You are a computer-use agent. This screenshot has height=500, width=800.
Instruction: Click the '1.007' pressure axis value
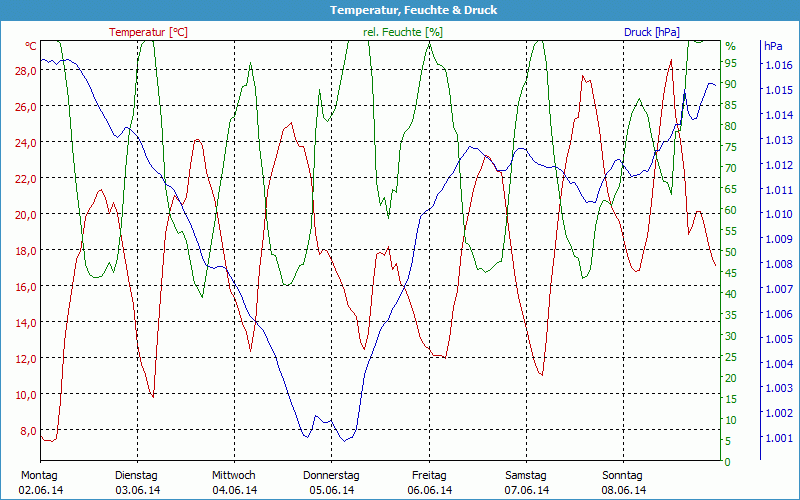779,289
